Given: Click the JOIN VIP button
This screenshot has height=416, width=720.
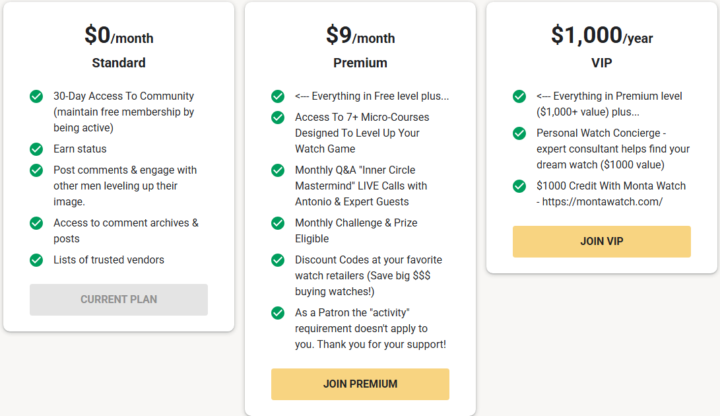Looking at the screenshot, I should pyautogui.click(x=601, y=241).
